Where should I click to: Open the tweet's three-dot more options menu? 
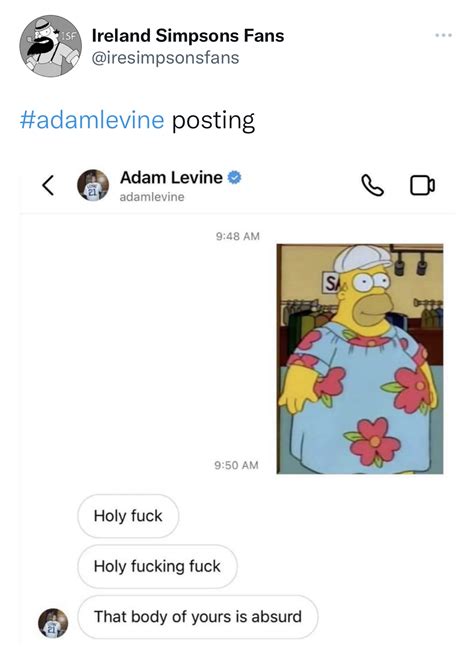point(443,35)
